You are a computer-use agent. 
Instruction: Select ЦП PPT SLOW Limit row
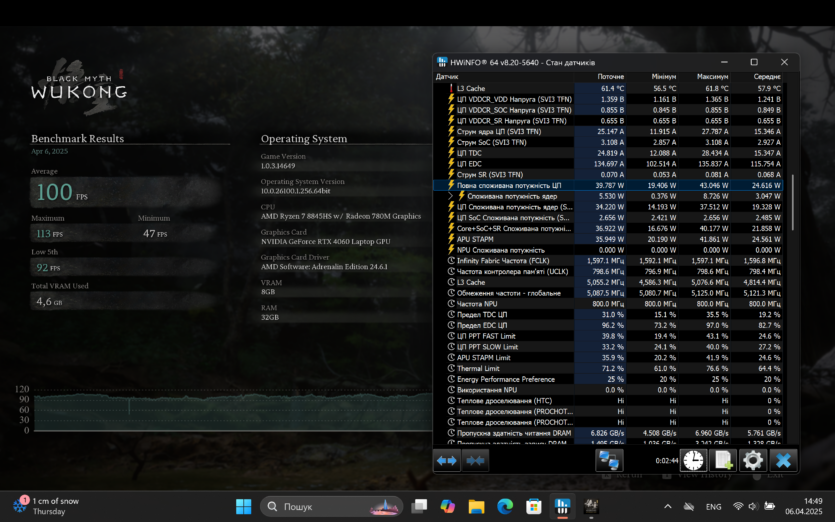tap(608, 347)
